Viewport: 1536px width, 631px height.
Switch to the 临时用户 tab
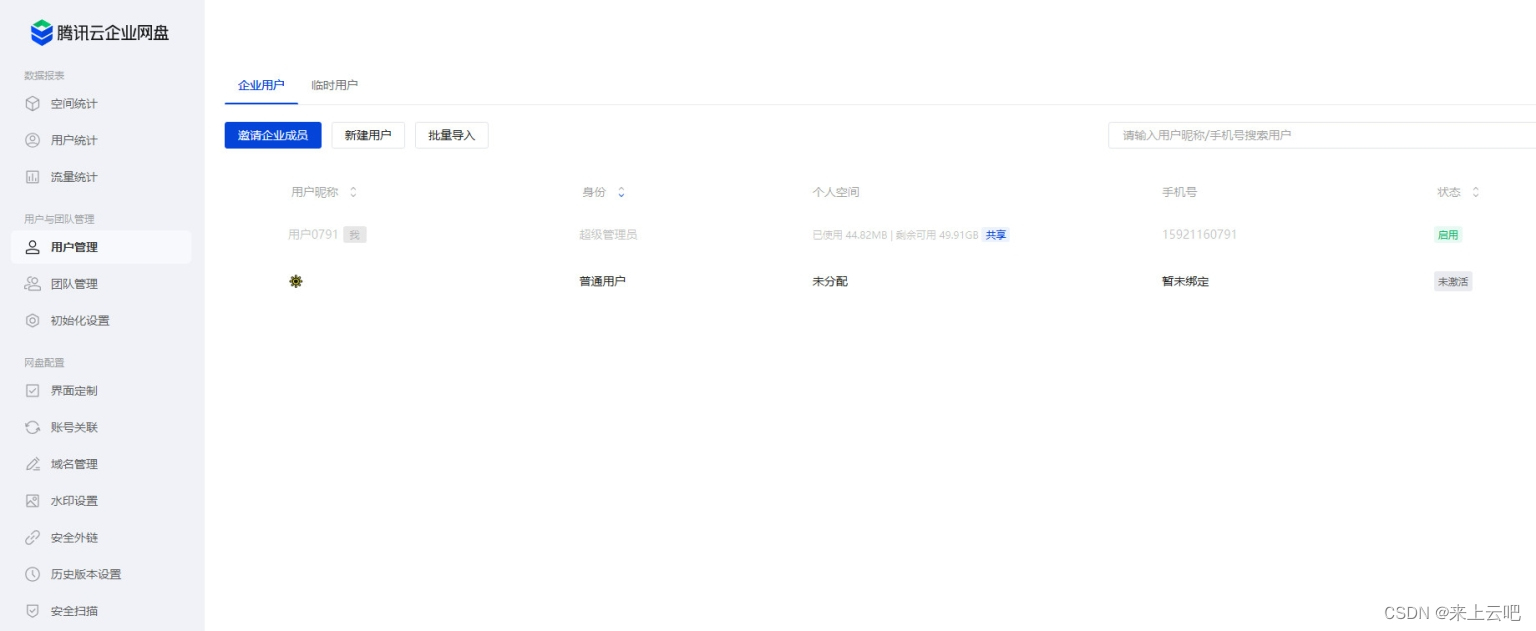tap(334, 85)
